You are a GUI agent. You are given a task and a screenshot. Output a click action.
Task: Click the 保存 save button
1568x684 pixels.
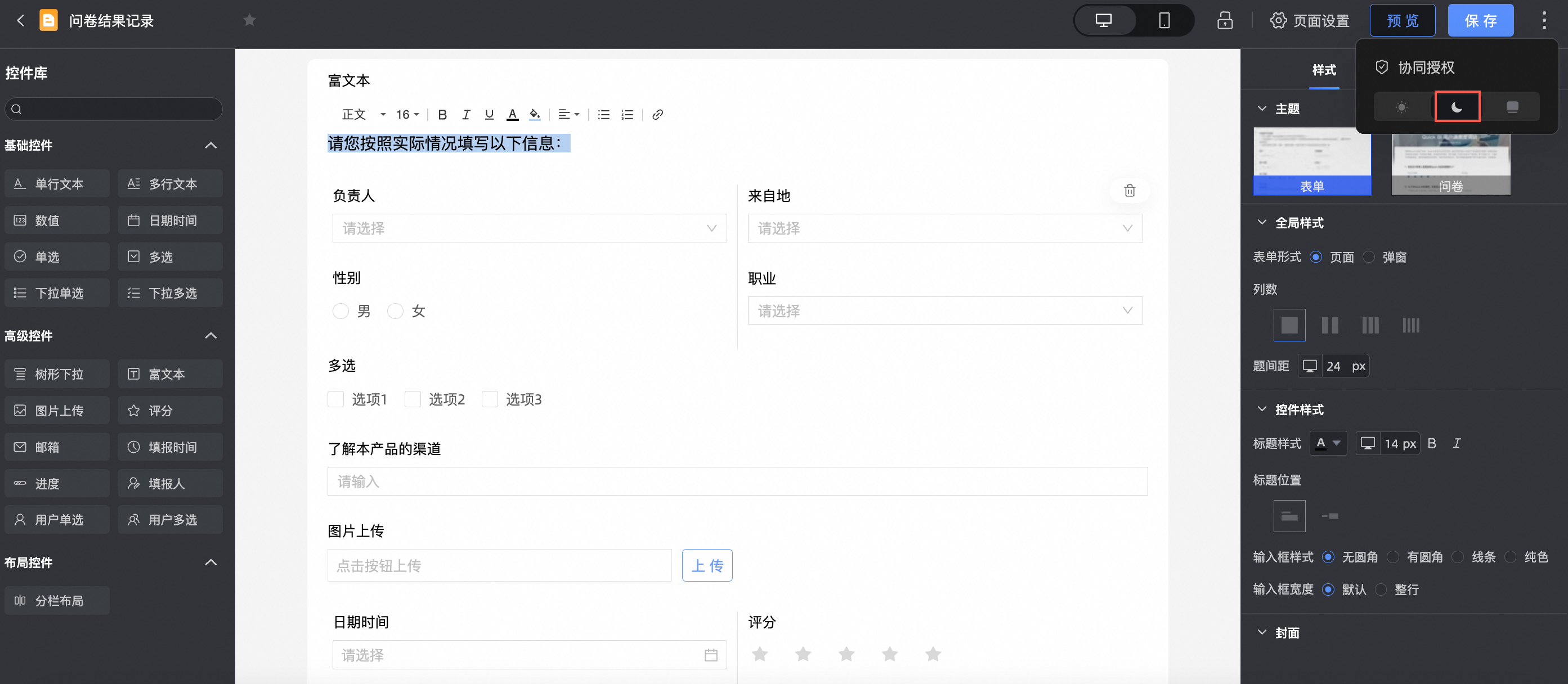(x=1480, y=21)
